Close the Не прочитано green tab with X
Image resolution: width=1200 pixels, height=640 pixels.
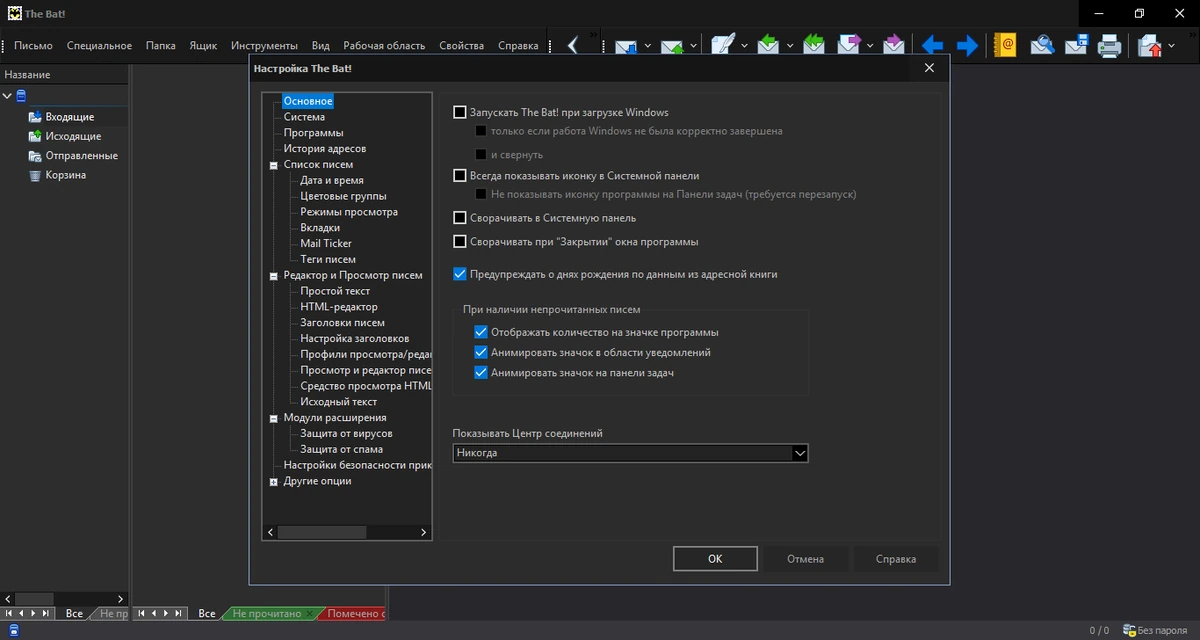(310, 613)
